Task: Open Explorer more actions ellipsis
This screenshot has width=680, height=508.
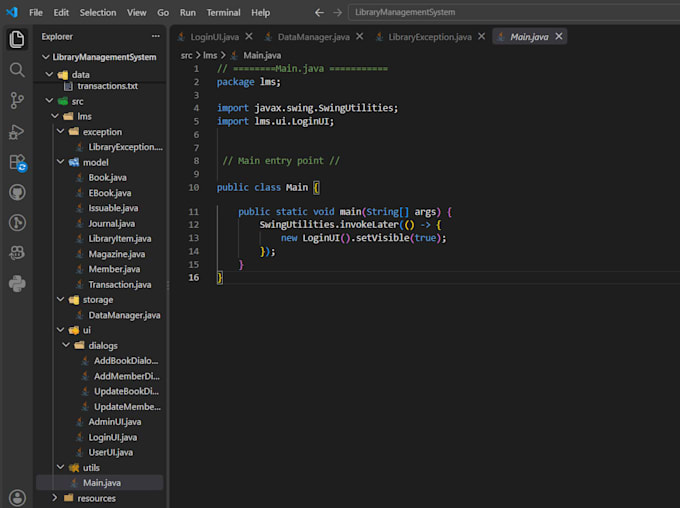Action: click(156, 36)
